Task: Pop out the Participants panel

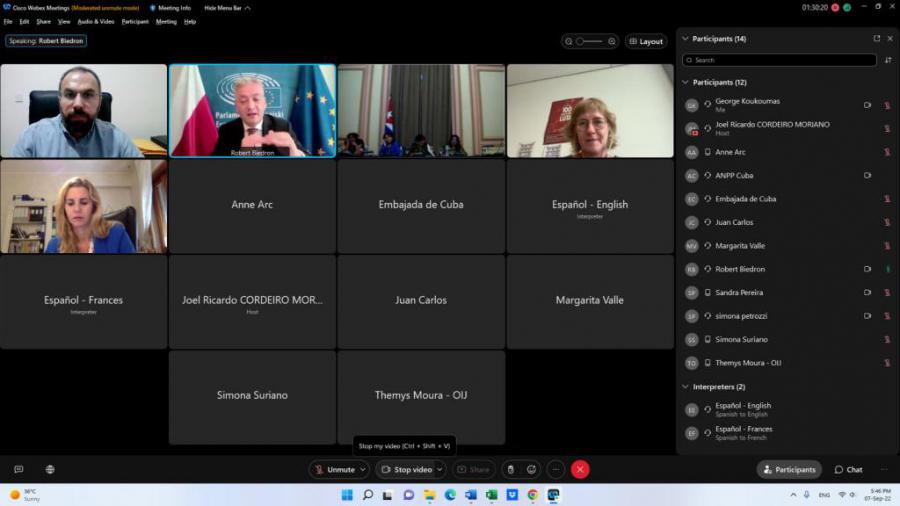Action: click(x=877, y=39)
